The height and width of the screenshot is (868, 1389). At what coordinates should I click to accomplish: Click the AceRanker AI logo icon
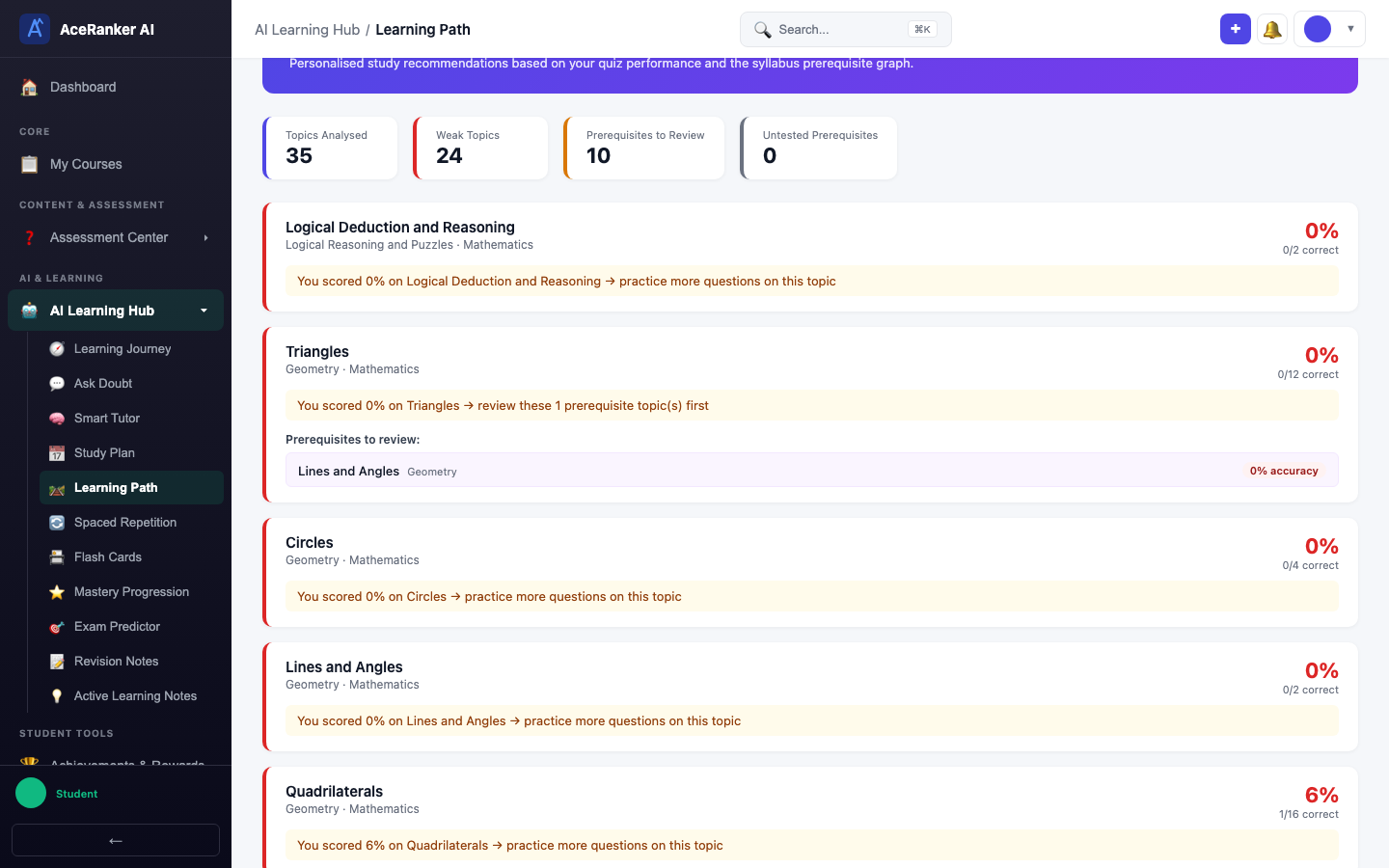pyautogui.click(x=35, y=29)
